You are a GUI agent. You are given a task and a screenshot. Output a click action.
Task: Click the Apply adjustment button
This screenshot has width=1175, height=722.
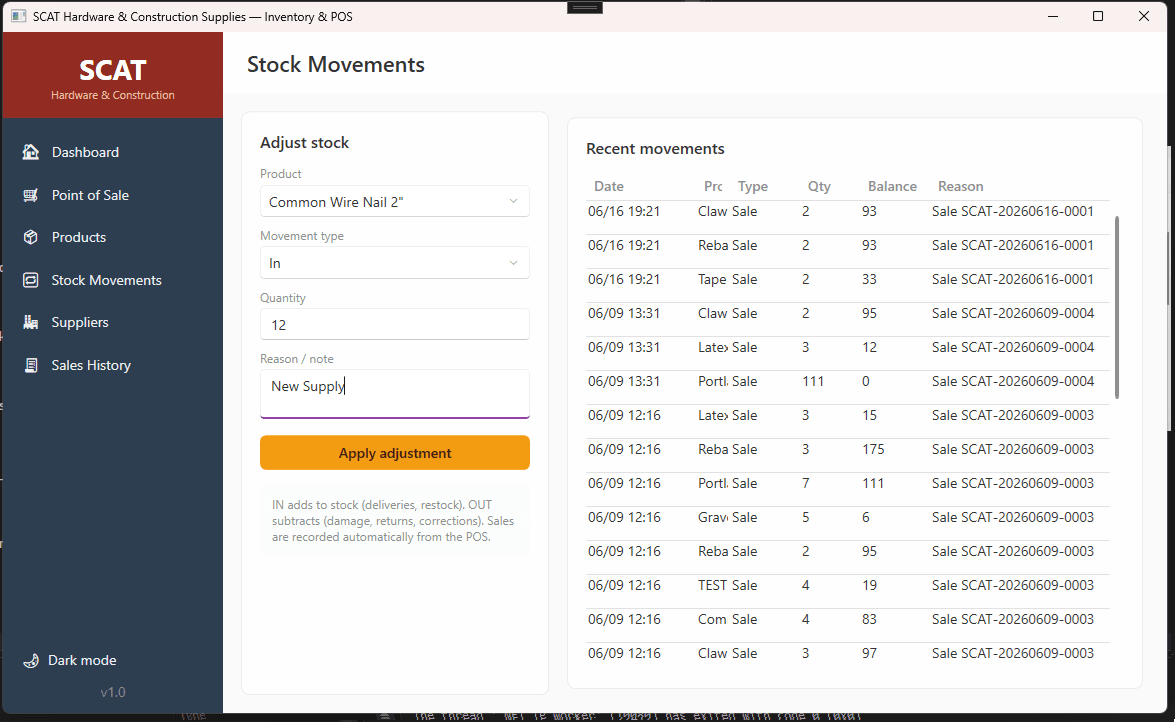(395, 453)
